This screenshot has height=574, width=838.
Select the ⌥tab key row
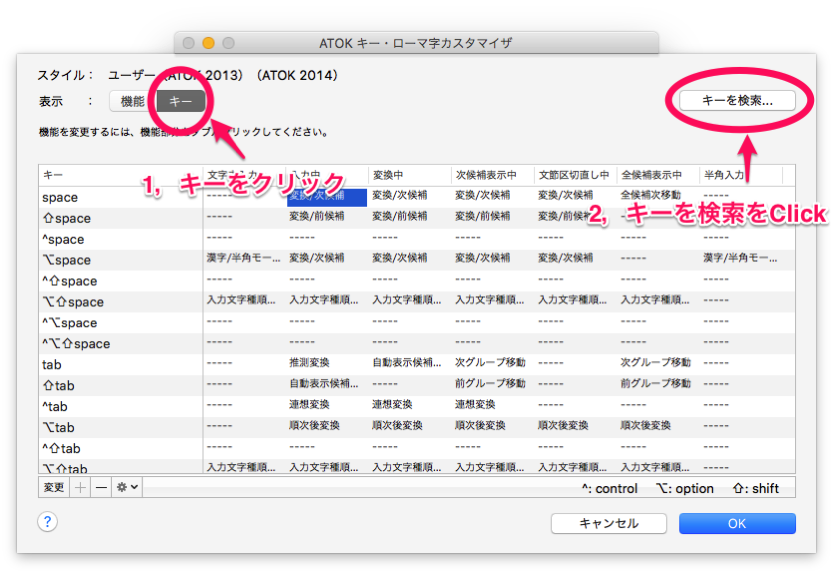(x=417, y=427)
